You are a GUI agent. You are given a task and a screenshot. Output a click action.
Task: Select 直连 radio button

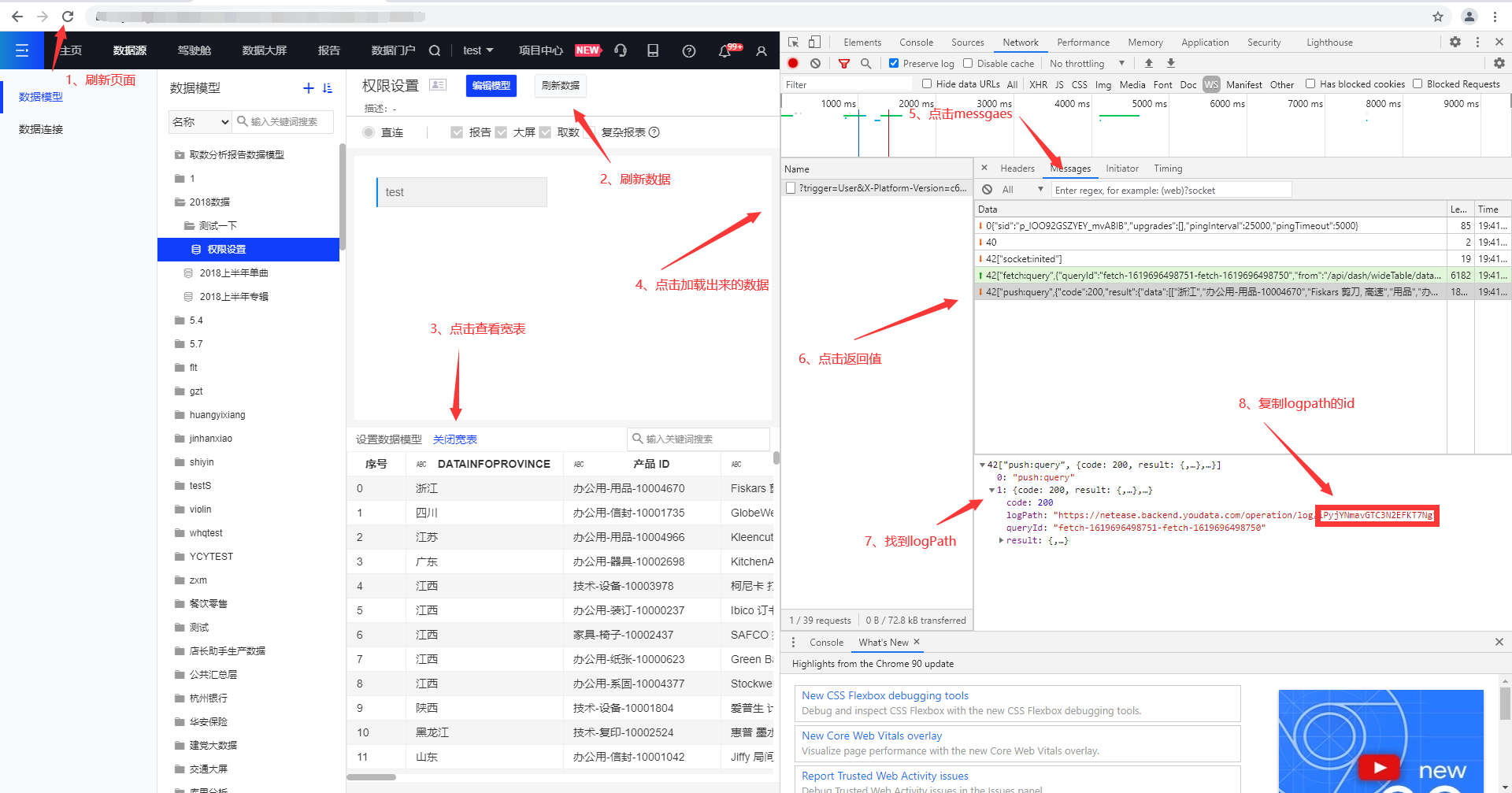tap(369, 132)
